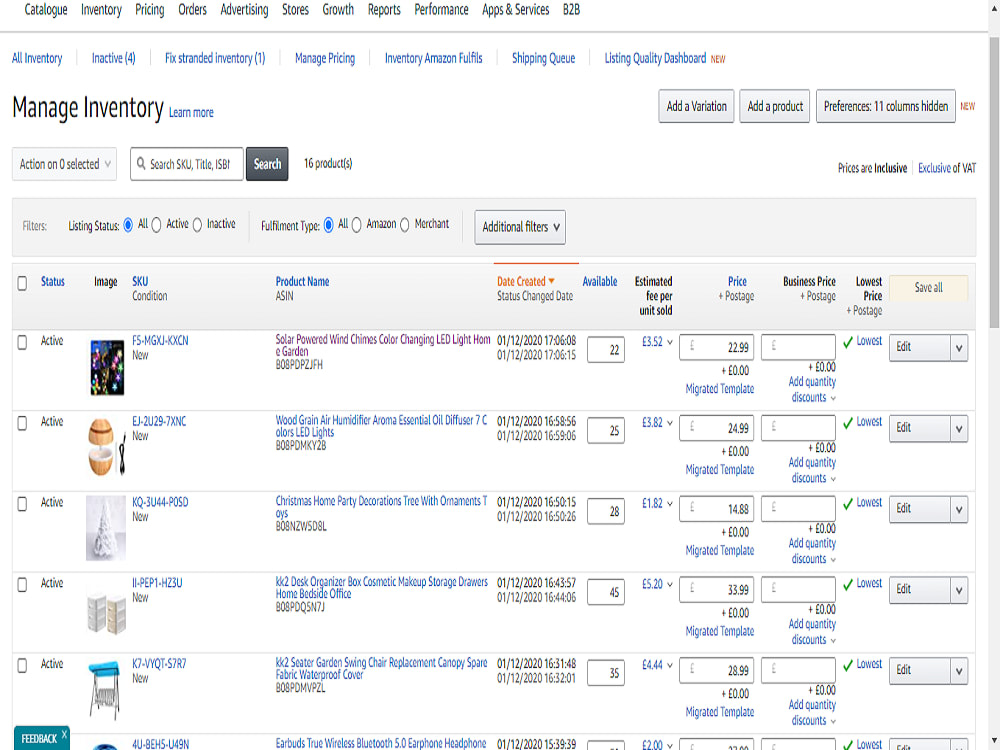1000x750 pixels.
Task: Open the Apps & Services menu
Action: click(515, 10)
